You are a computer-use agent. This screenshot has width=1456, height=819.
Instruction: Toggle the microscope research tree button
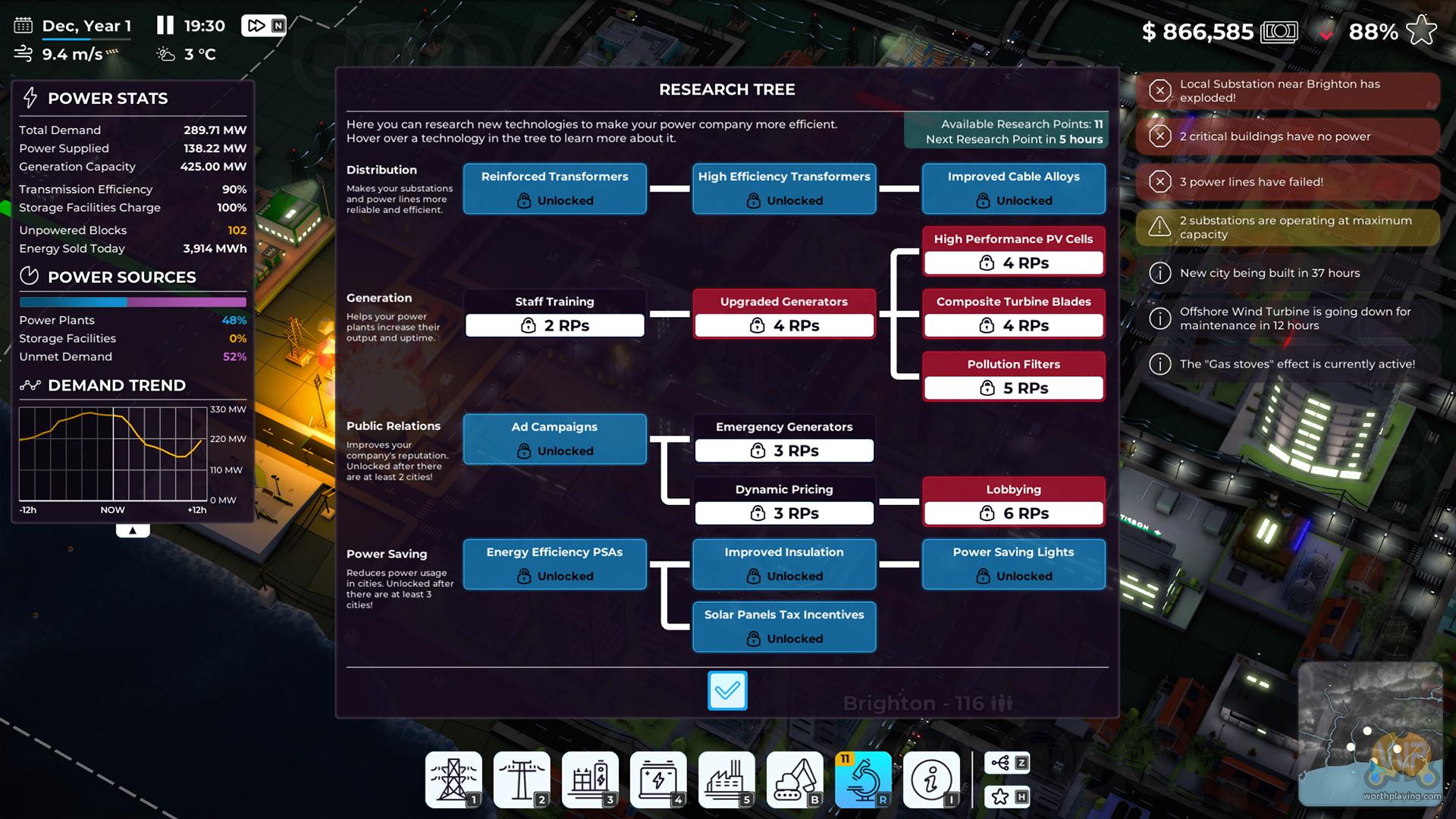pos(863,779)
